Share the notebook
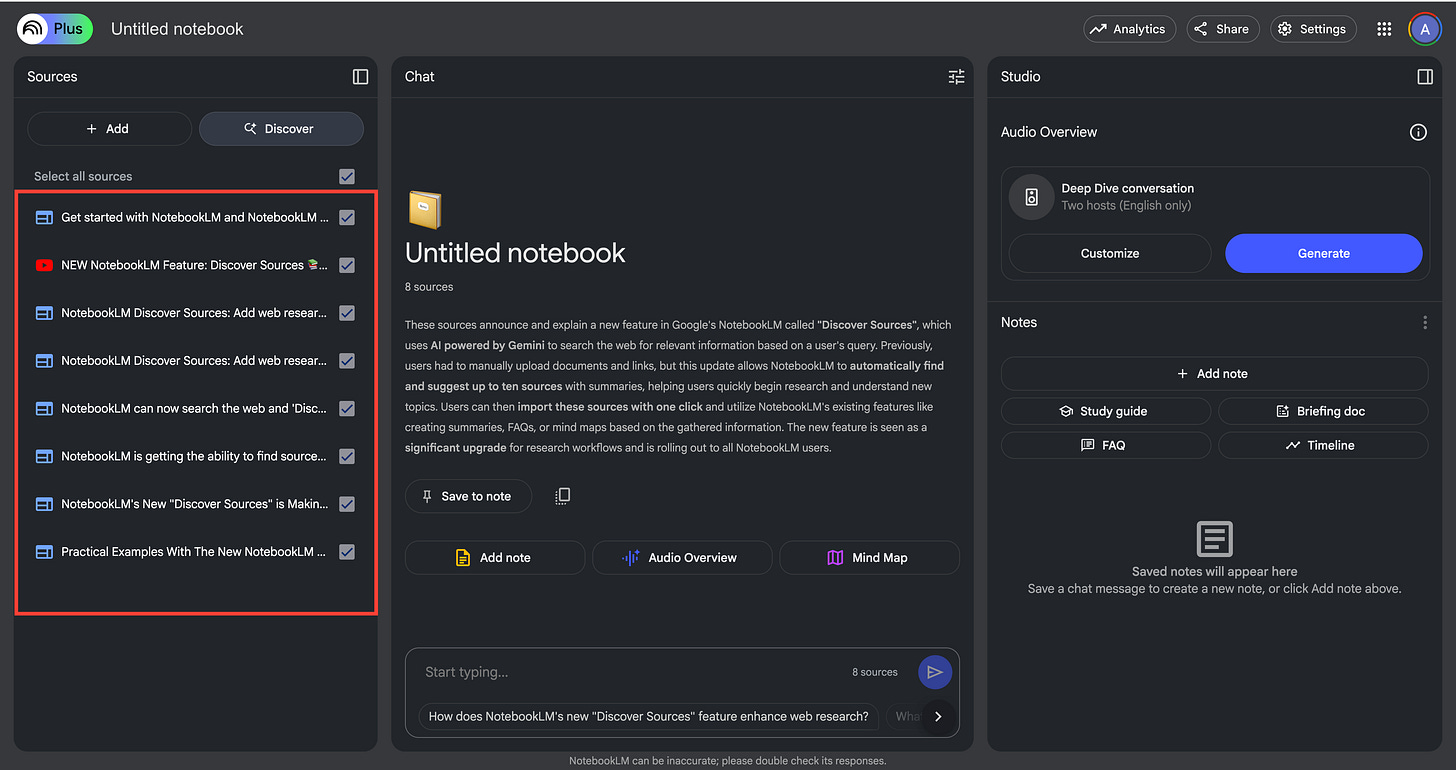The height and width of the screenshot is (770, 1456). 1222,29
